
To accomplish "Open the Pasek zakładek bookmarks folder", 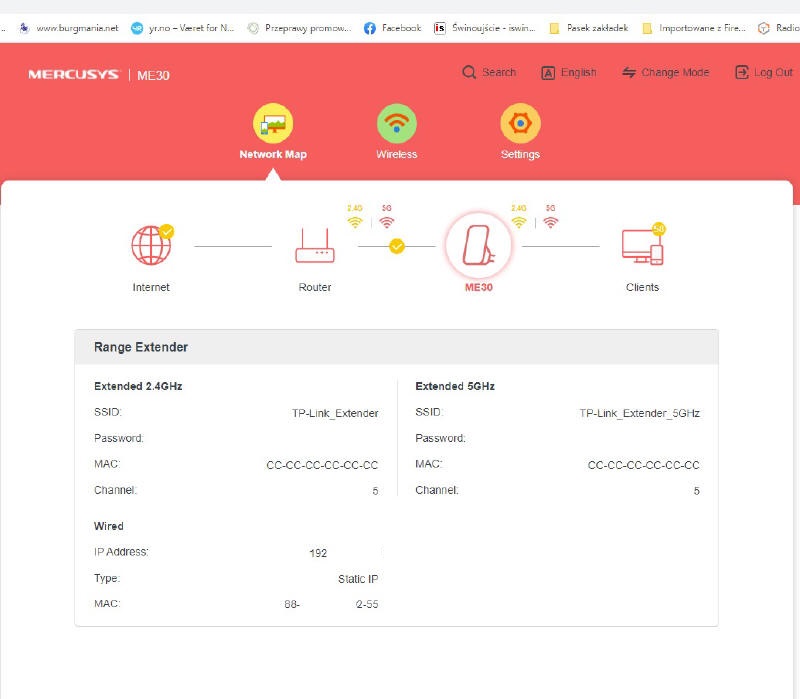I will click(589, 28).
